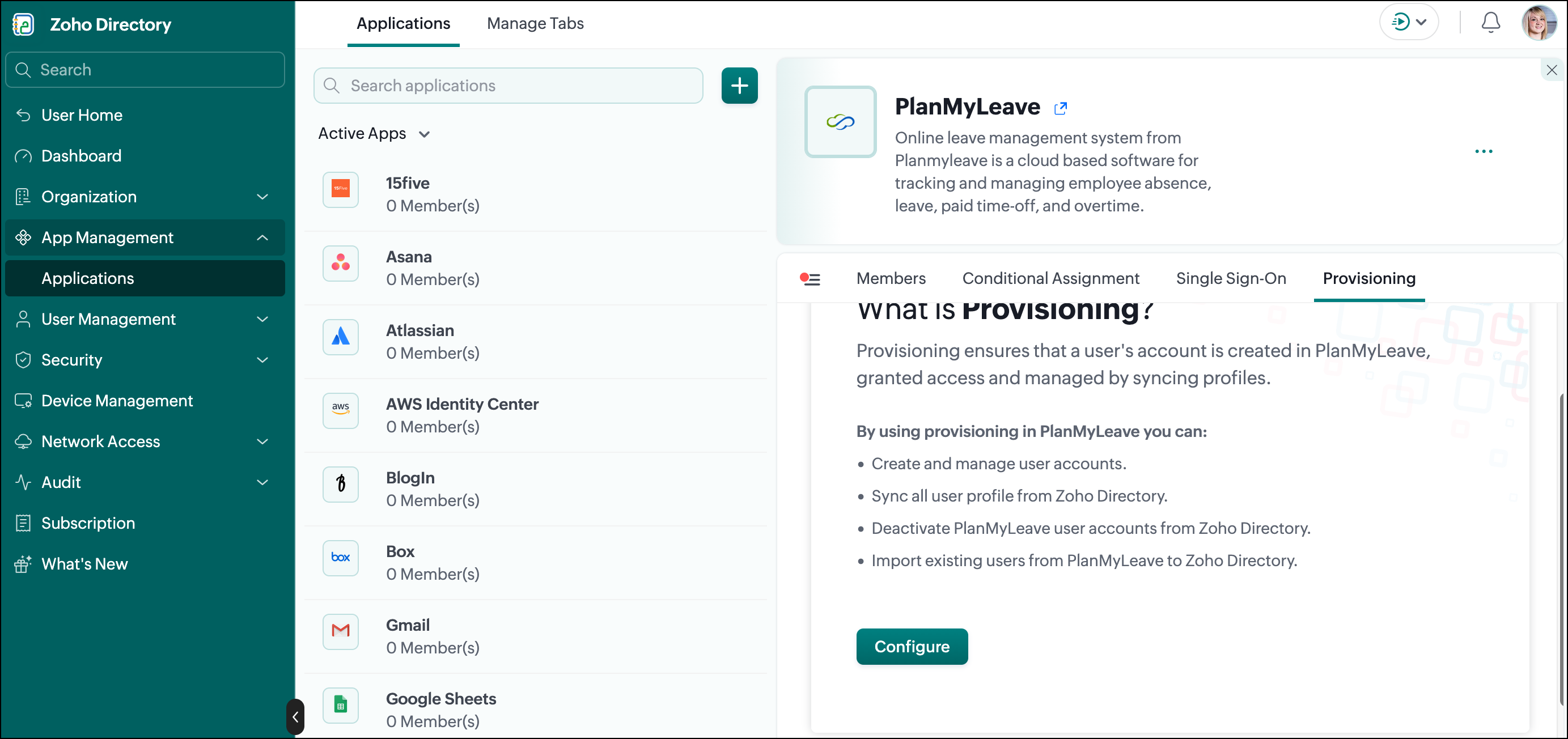Close the PlanMyLeave details panel

tap(1552, 70)
